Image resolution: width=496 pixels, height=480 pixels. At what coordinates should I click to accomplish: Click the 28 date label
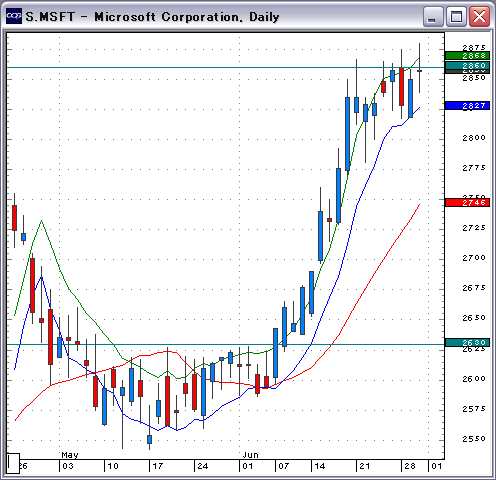(x=410, y=466)
